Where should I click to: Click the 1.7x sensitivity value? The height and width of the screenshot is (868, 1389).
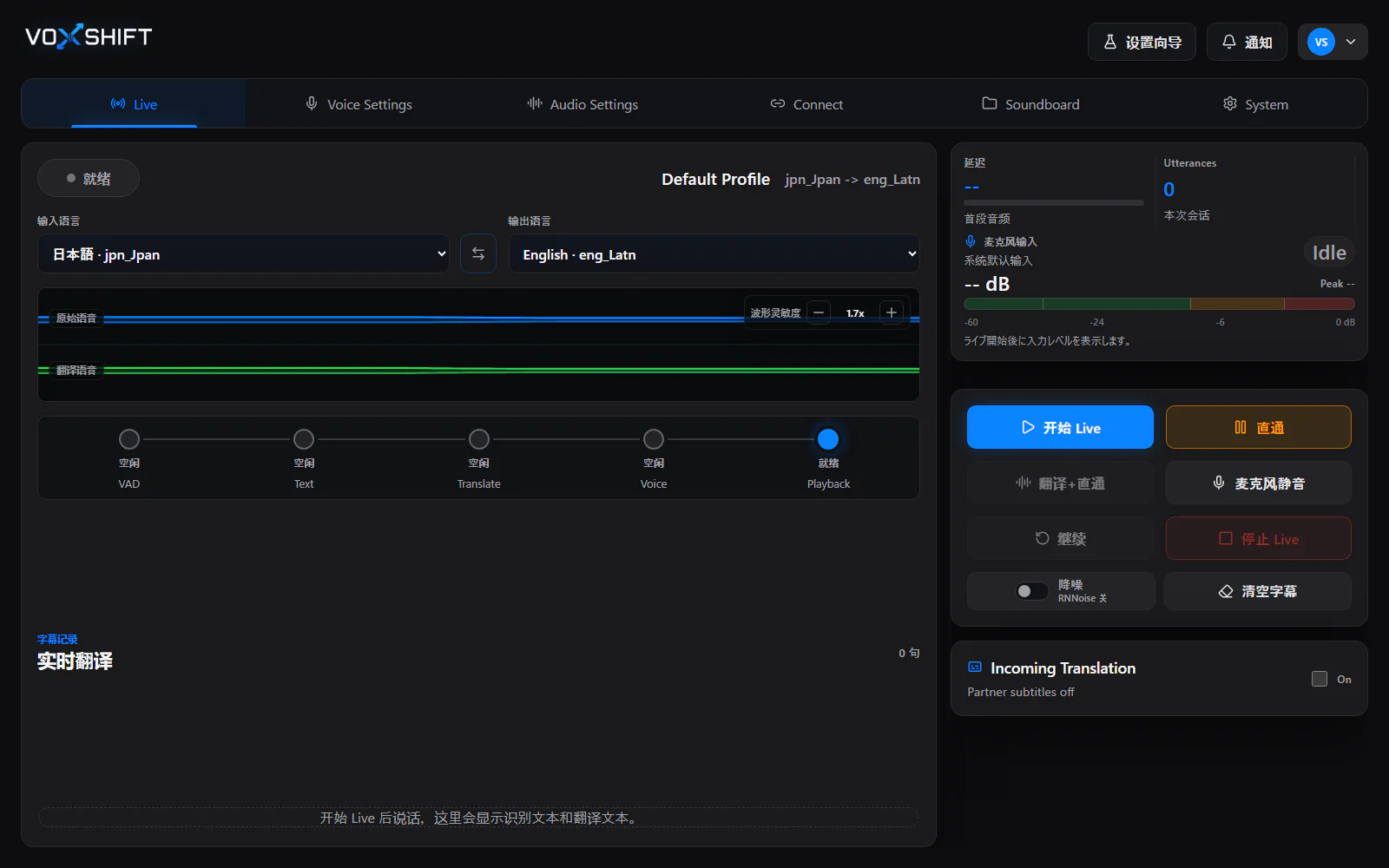click(x=855, y=313)
